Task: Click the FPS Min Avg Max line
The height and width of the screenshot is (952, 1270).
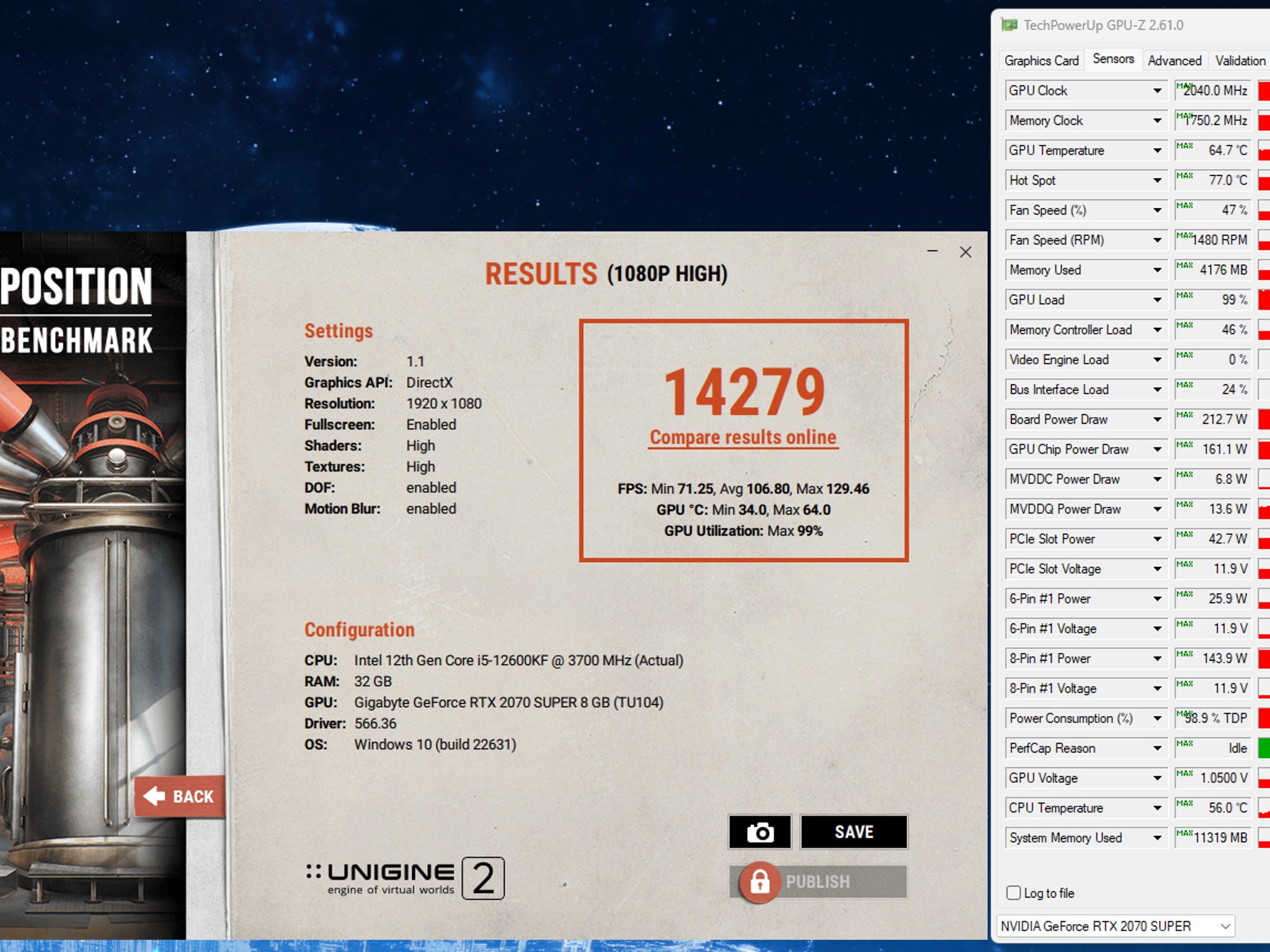Action: [743, 489]
